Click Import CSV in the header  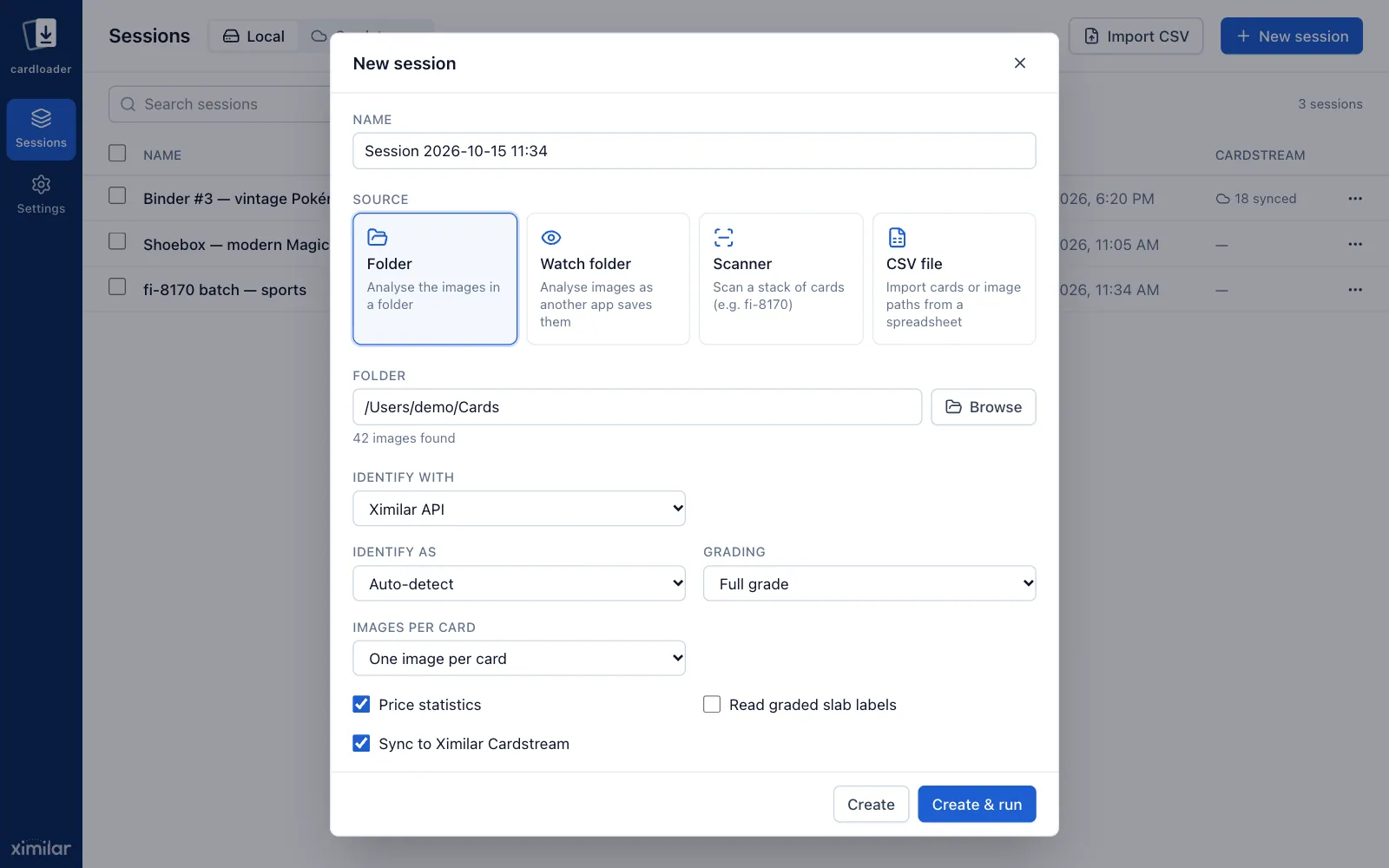pos(1136,36)
